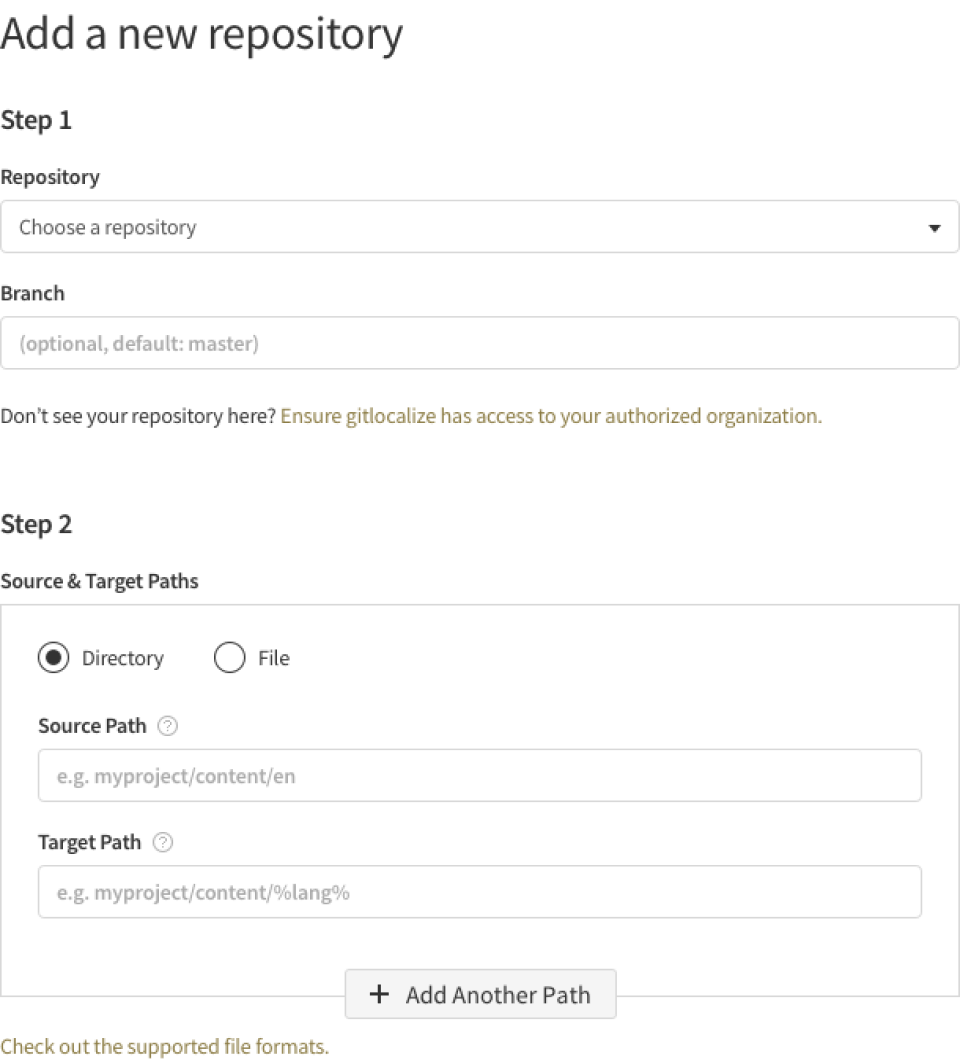This screenshot has height=1060, width=960.
Task: Click the repository selector showing Choose a repository
Action: point(480,227)
